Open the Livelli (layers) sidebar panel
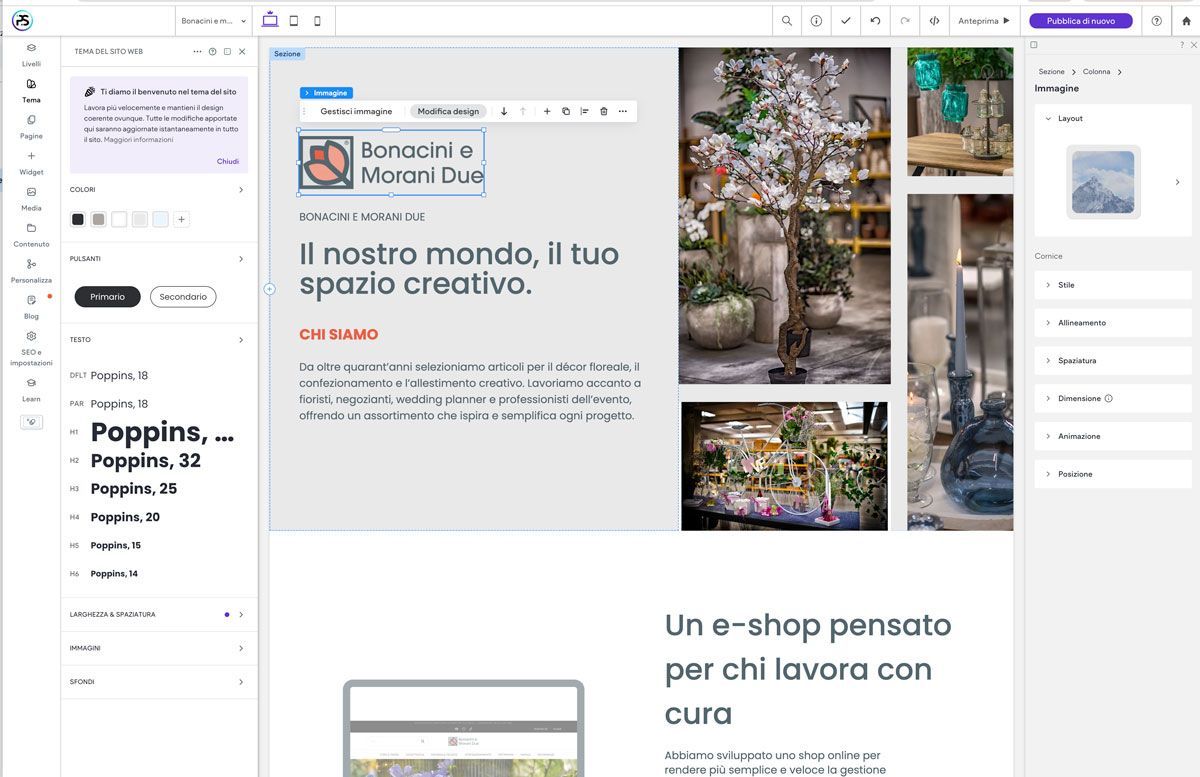 (31, 54)
